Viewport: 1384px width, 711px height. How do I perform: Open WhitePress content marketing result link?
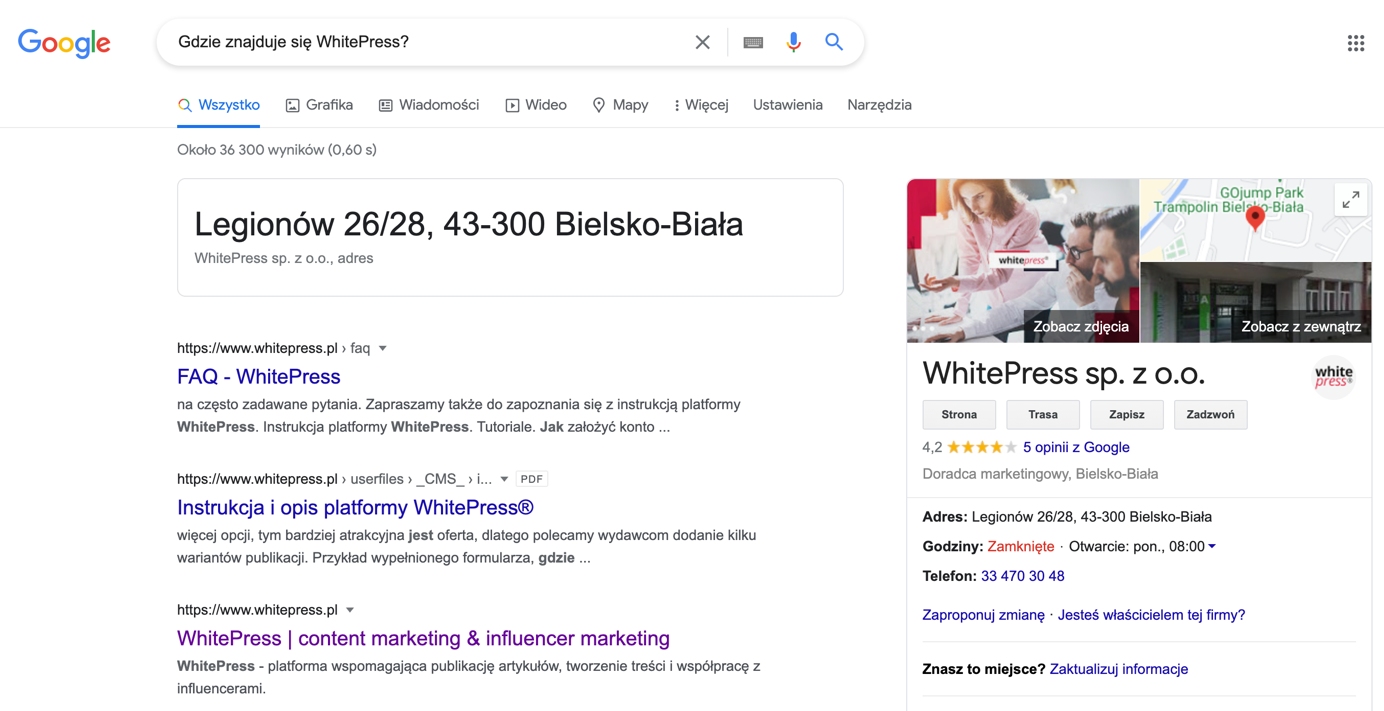tap(423, 638)
